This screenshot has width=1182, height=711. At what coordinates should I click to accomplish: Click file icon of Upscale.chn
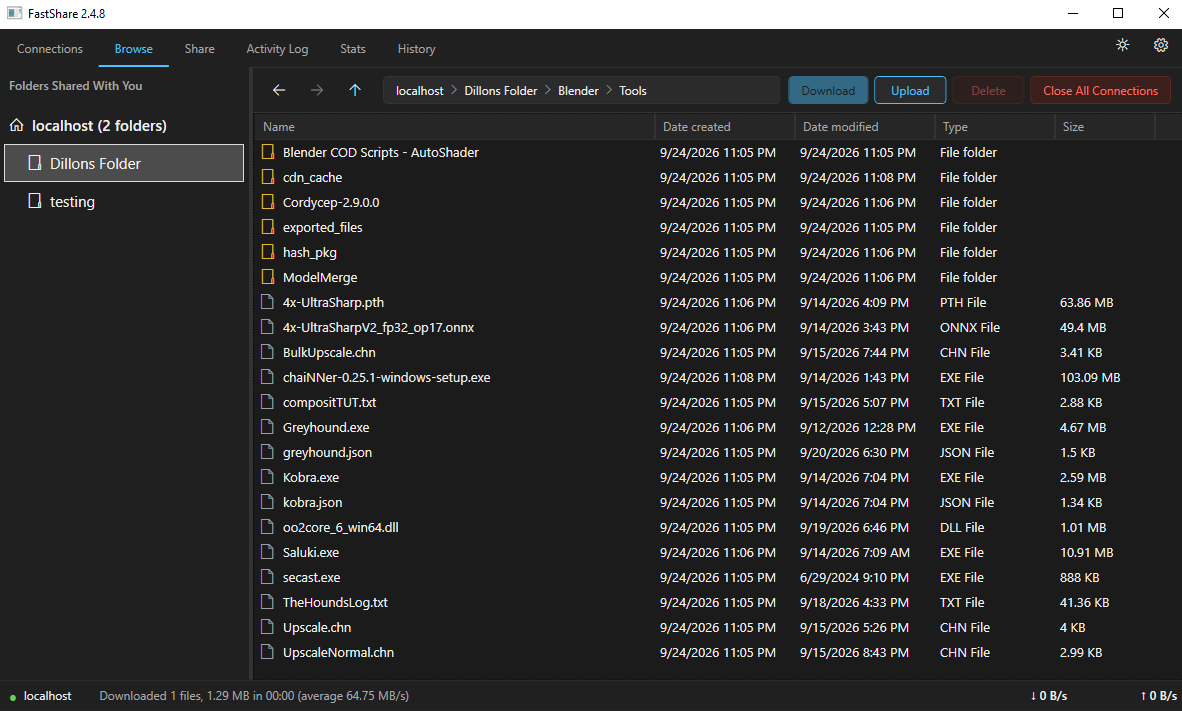pyautogui.click(x=267, y=627)
